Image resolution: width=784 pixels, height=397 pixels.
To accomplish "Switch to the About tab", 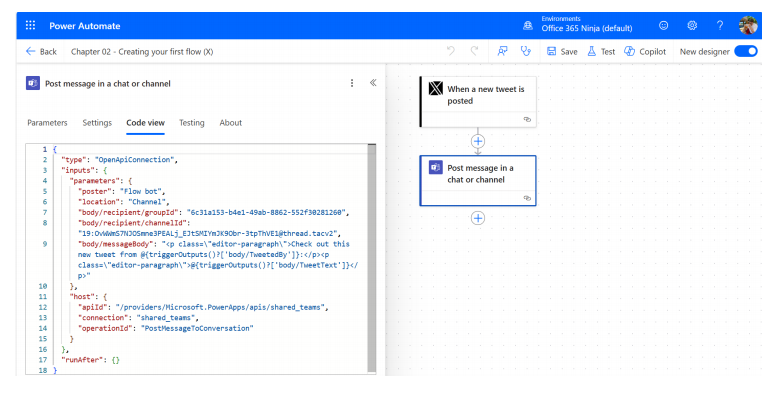I will [230, 122].
